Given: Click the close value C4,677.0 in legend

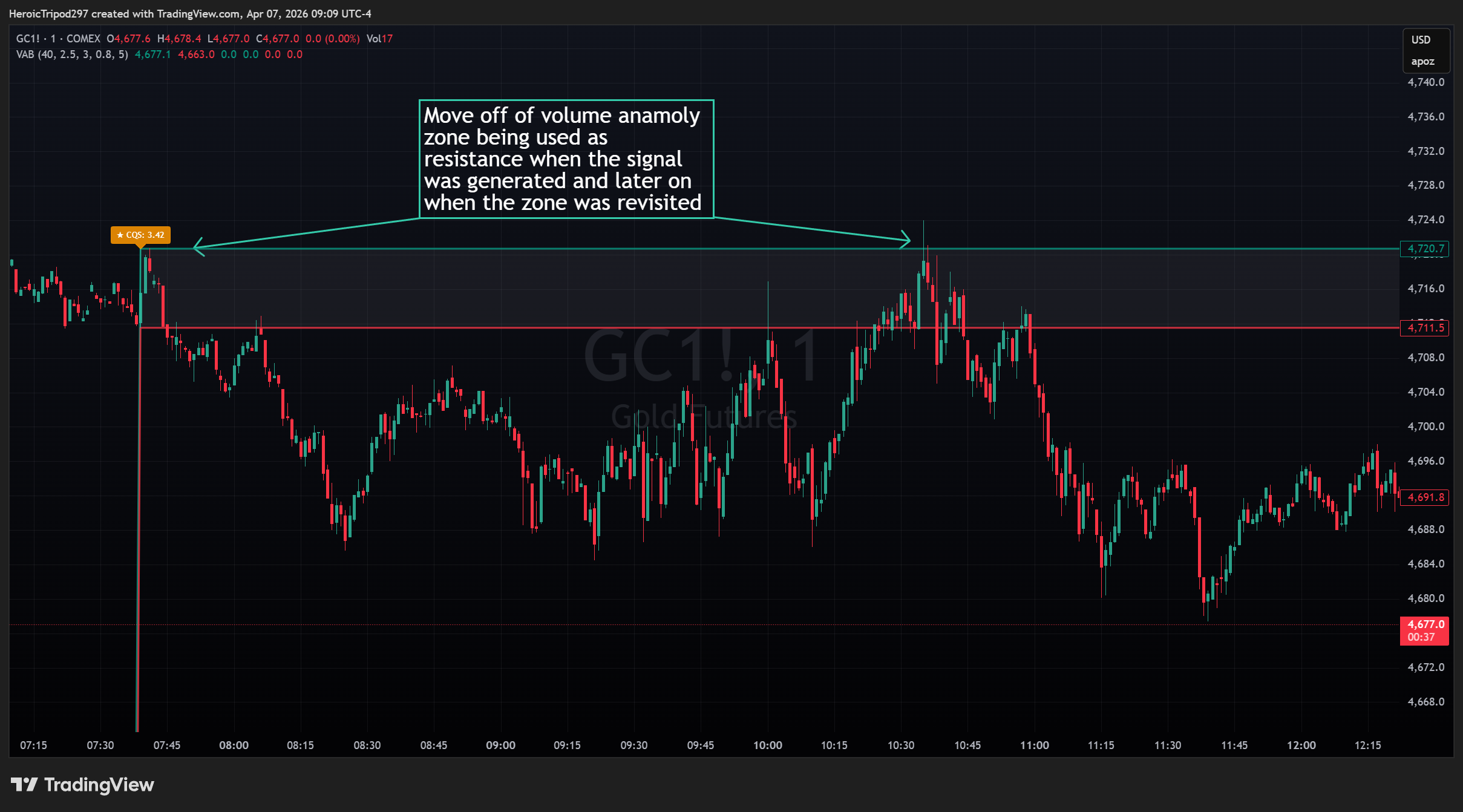Looking at the screenshot, I should click(278, 39).
